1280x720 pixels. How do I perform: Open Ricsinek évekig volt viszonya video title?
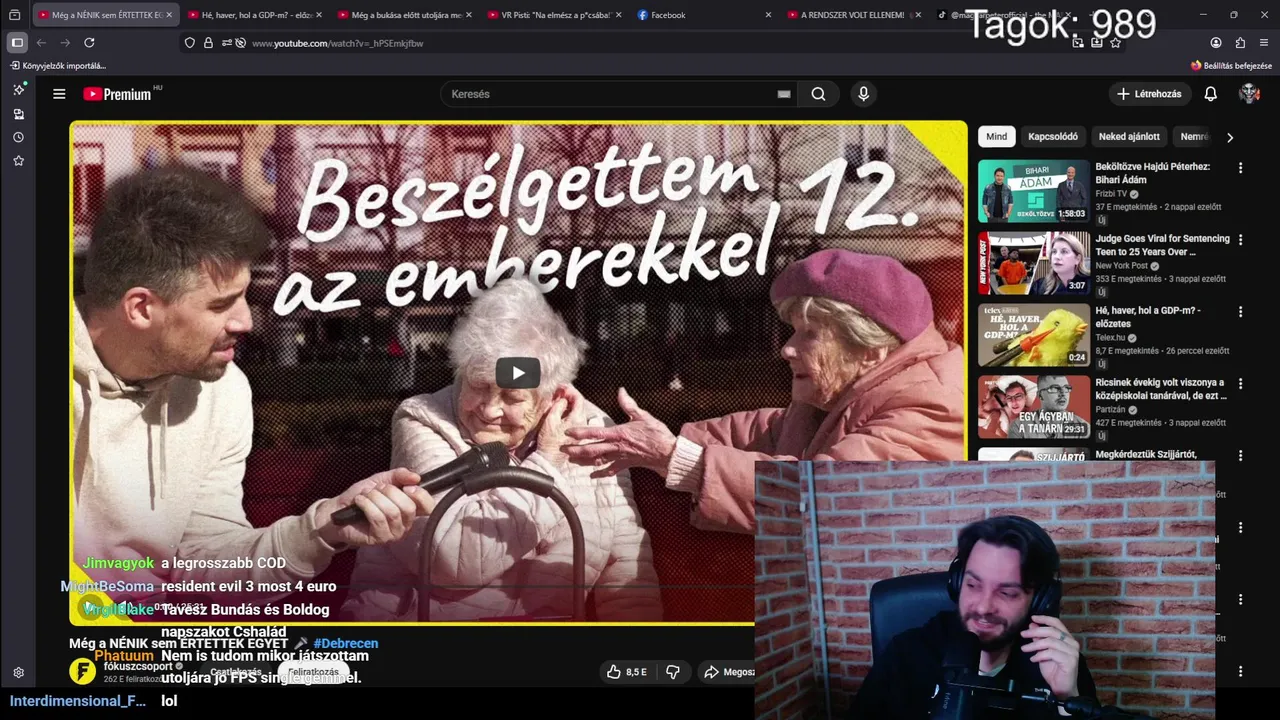tap(1160, 389)
